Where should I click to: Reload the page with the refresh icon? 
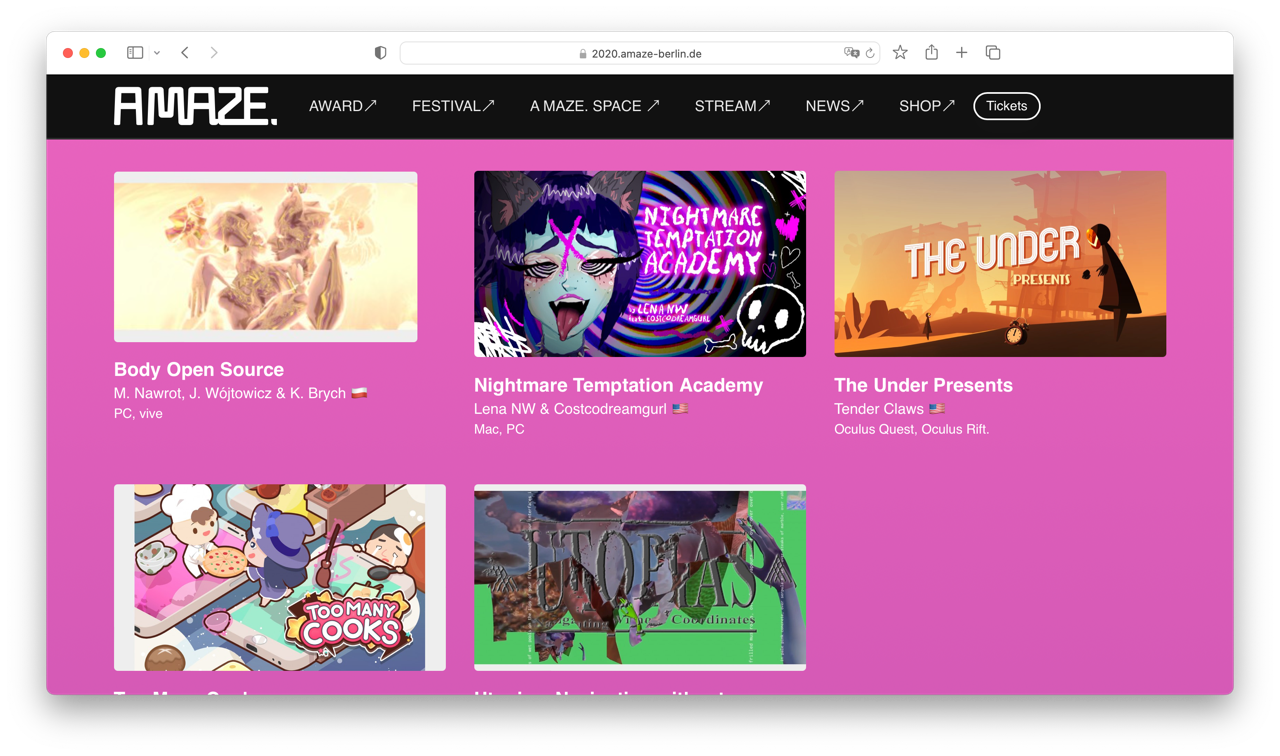point(870,53)
